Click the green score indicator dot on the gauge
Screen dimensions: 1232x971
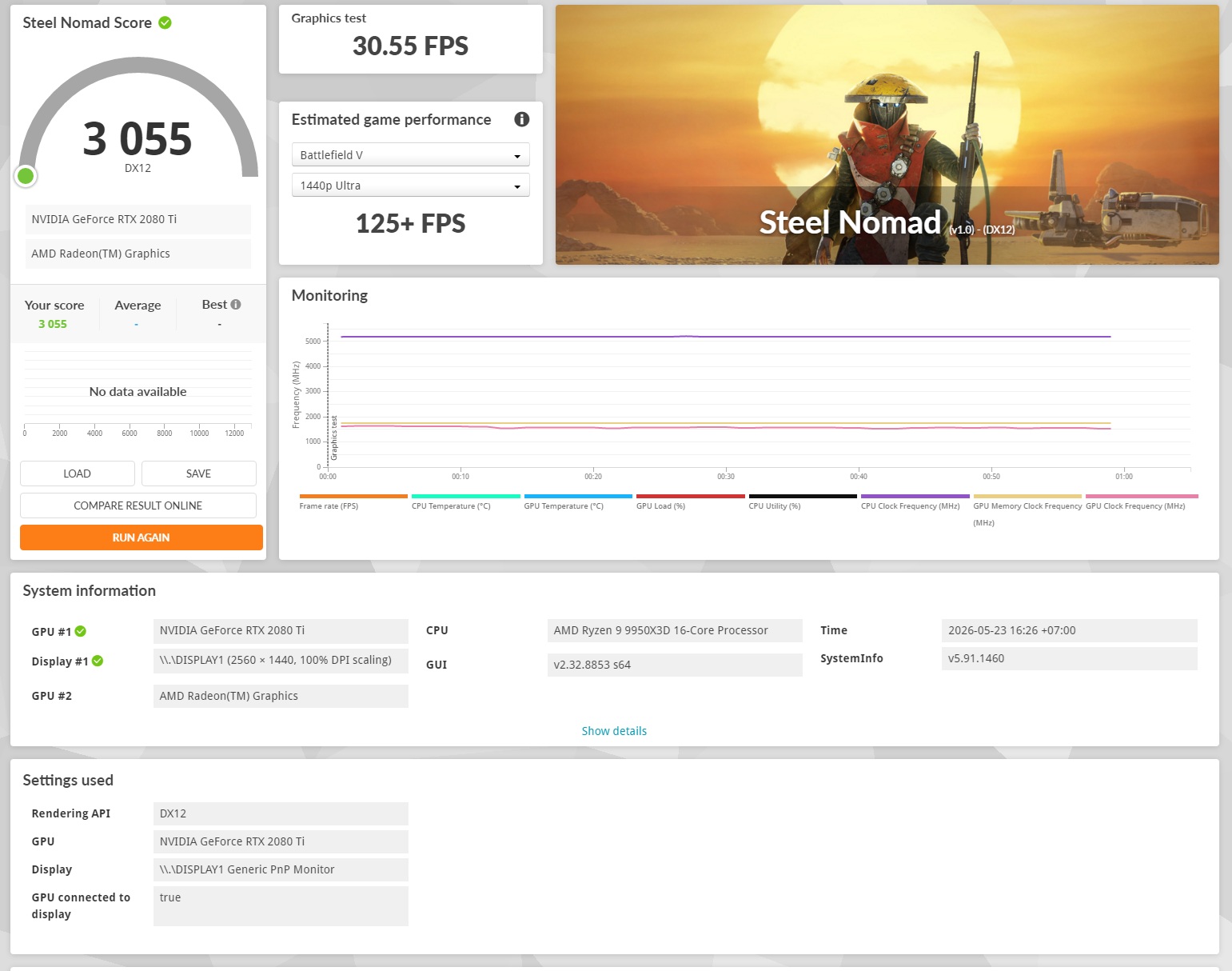pos(26,176)
